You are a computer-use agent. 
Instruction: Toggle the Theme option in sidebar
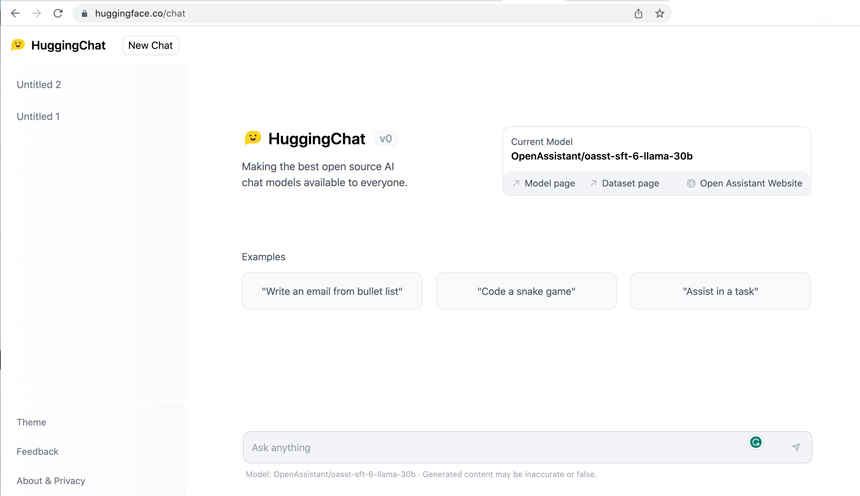click(31, 422)
